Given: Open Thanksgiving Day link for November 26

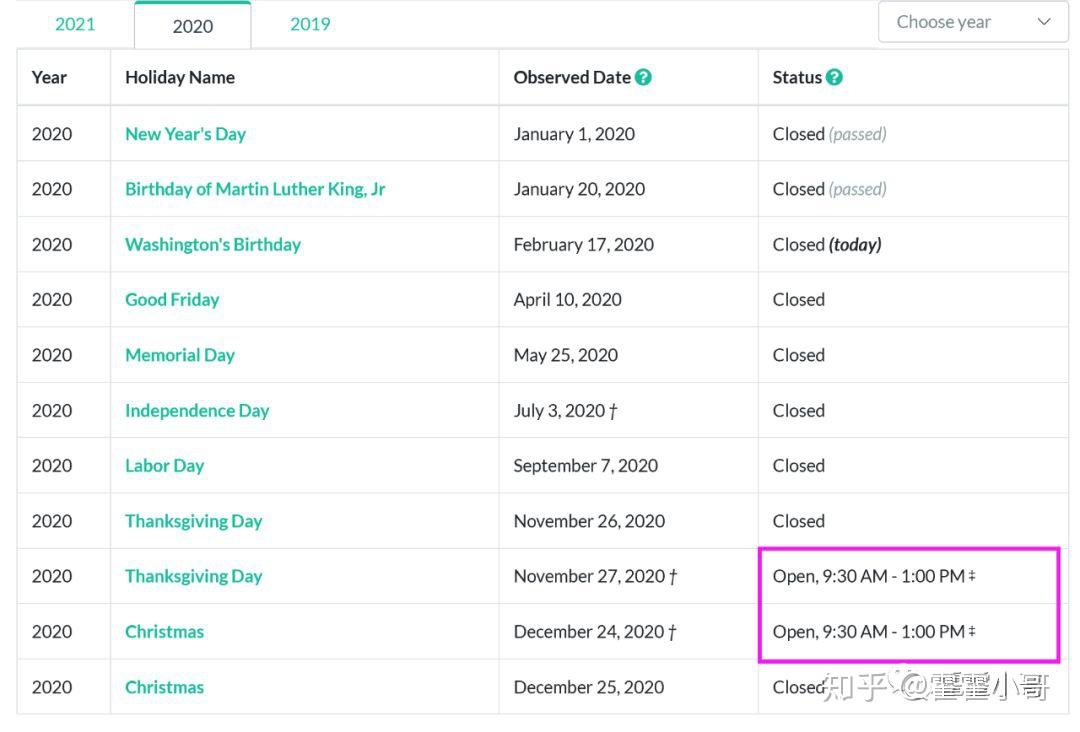Looking at the screenshot, I should tap(193, 521).
